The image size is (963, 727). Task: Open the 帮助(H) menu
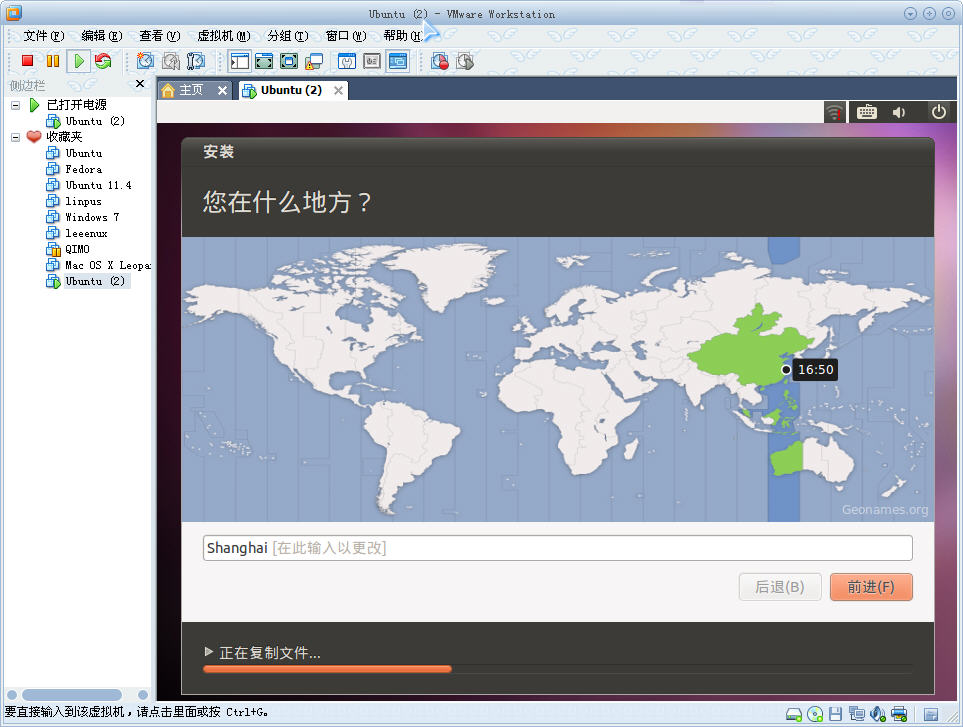click(403, 36)
